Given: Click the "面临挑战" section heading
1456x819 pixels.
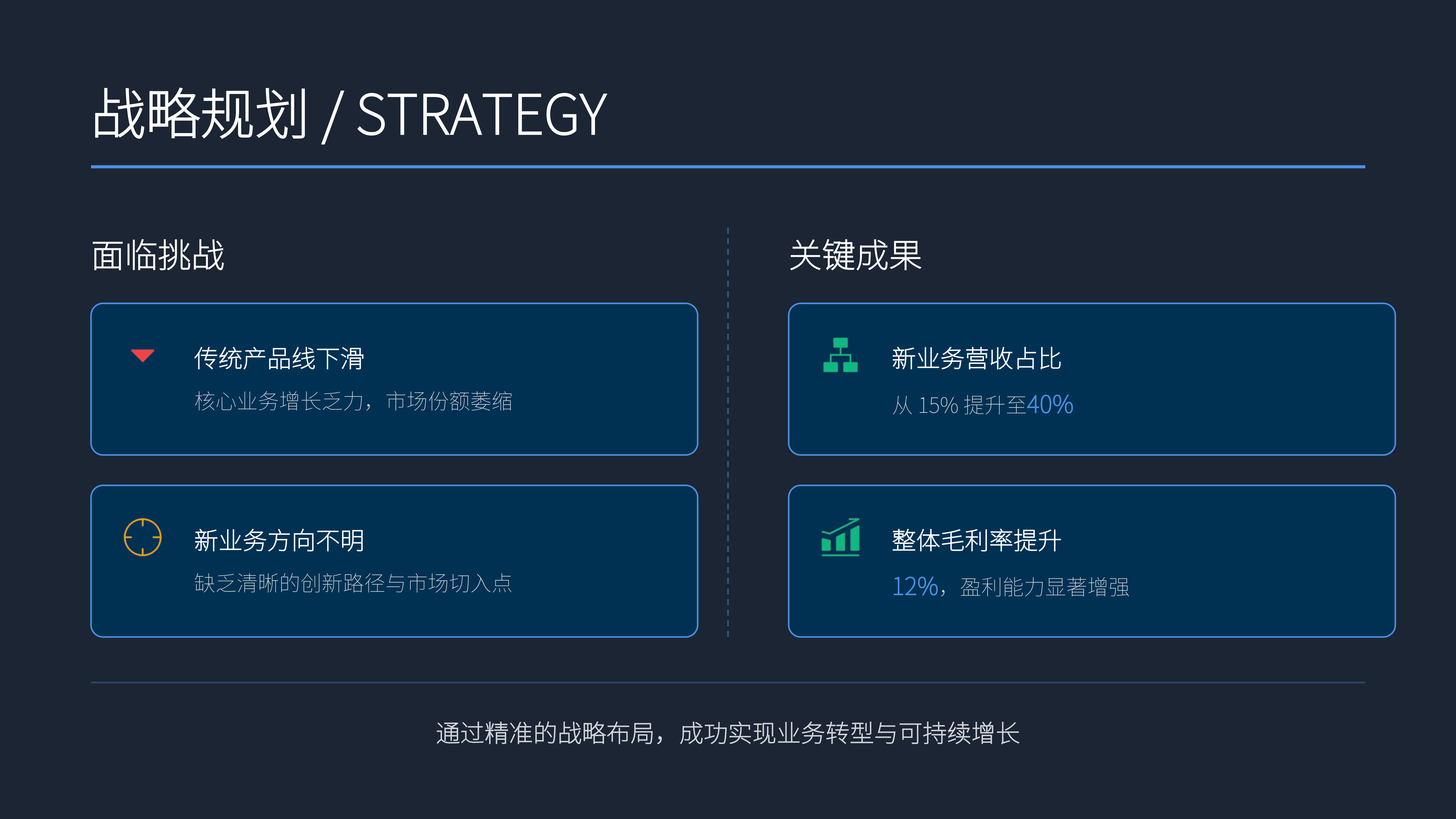Looking at the screenshot, I should tap(158, 255).
